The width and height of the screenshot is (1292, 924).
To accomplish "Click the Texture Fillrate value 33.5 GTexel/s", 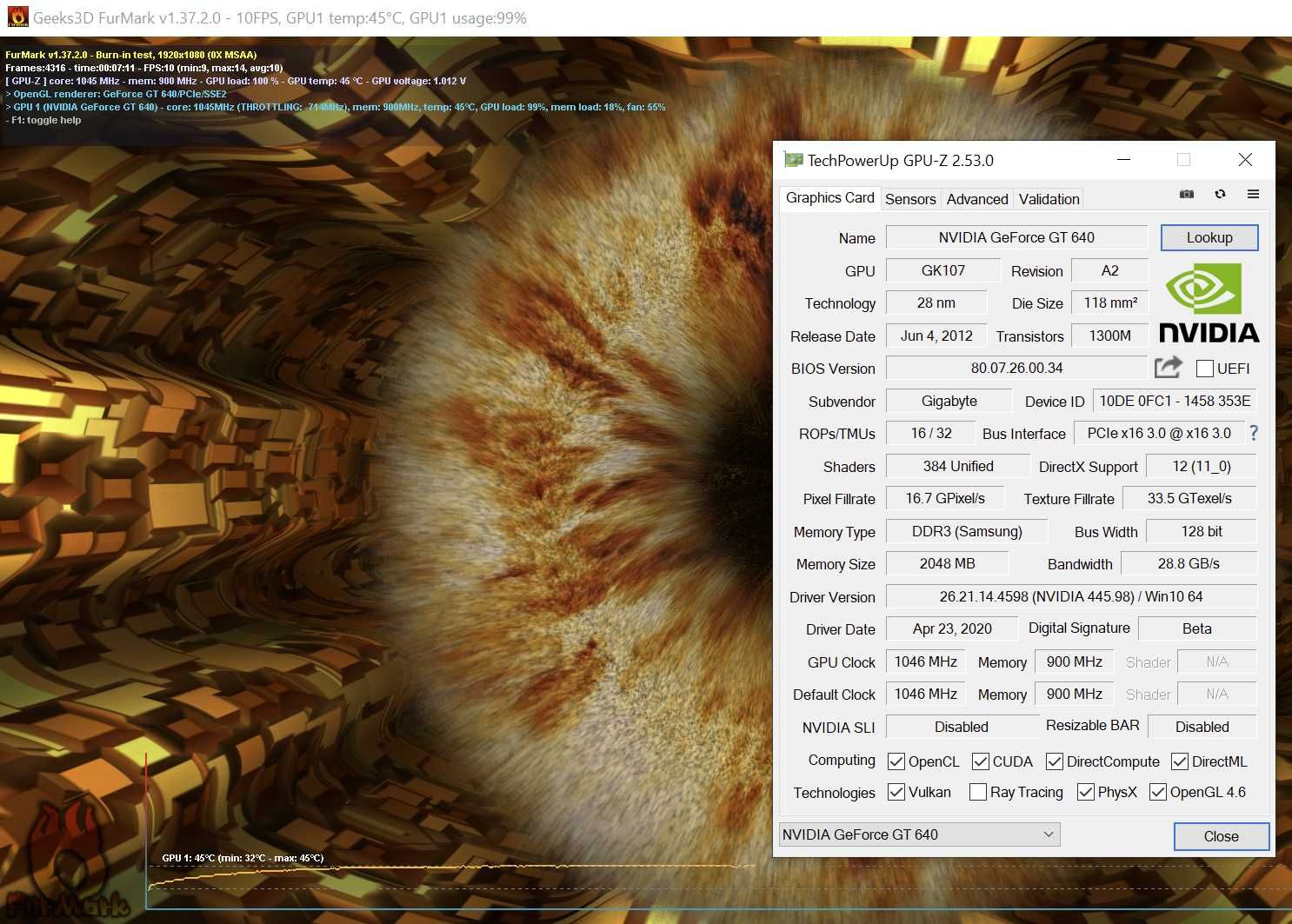I will point(1189,498).
